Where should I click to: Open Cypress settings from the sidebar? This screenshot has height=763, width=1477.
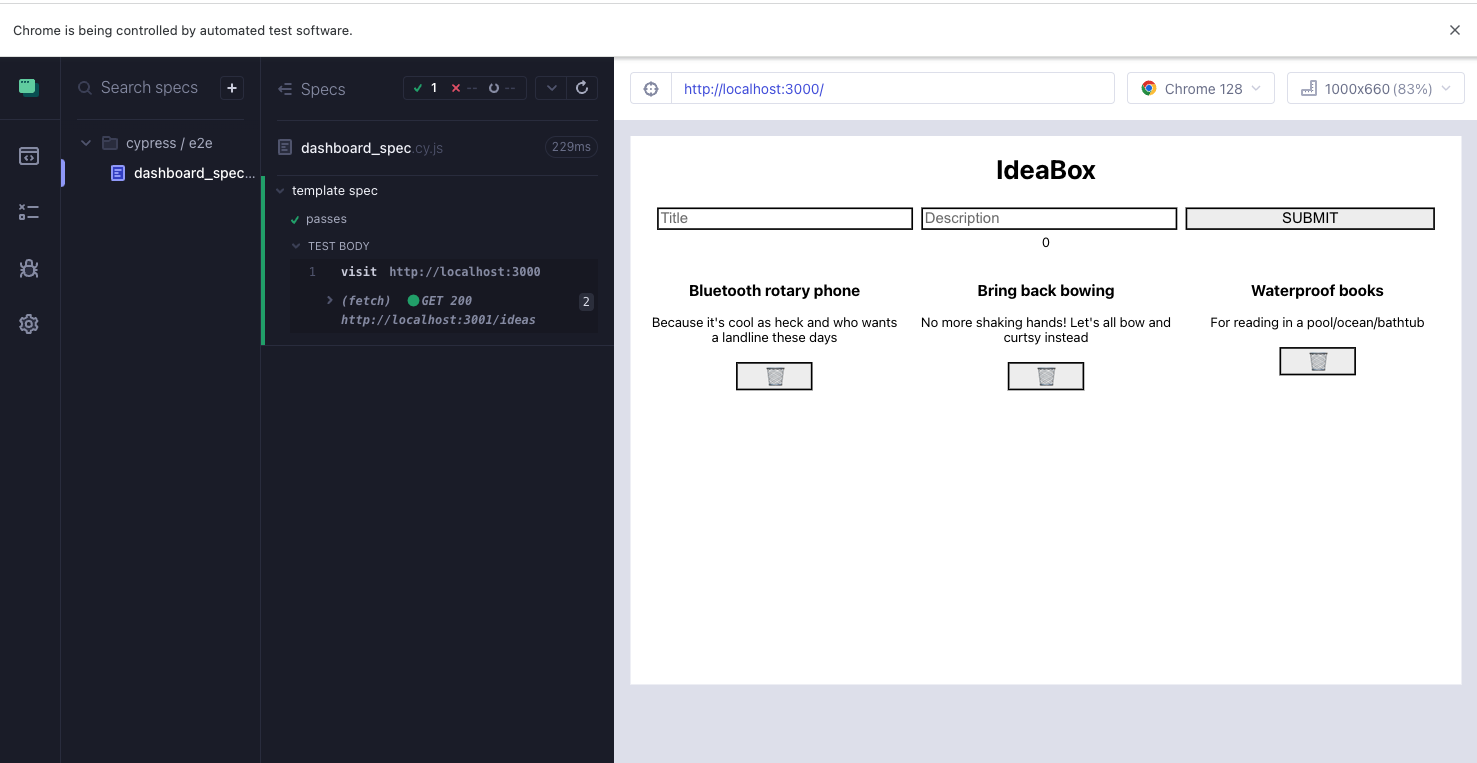(29, 324)
